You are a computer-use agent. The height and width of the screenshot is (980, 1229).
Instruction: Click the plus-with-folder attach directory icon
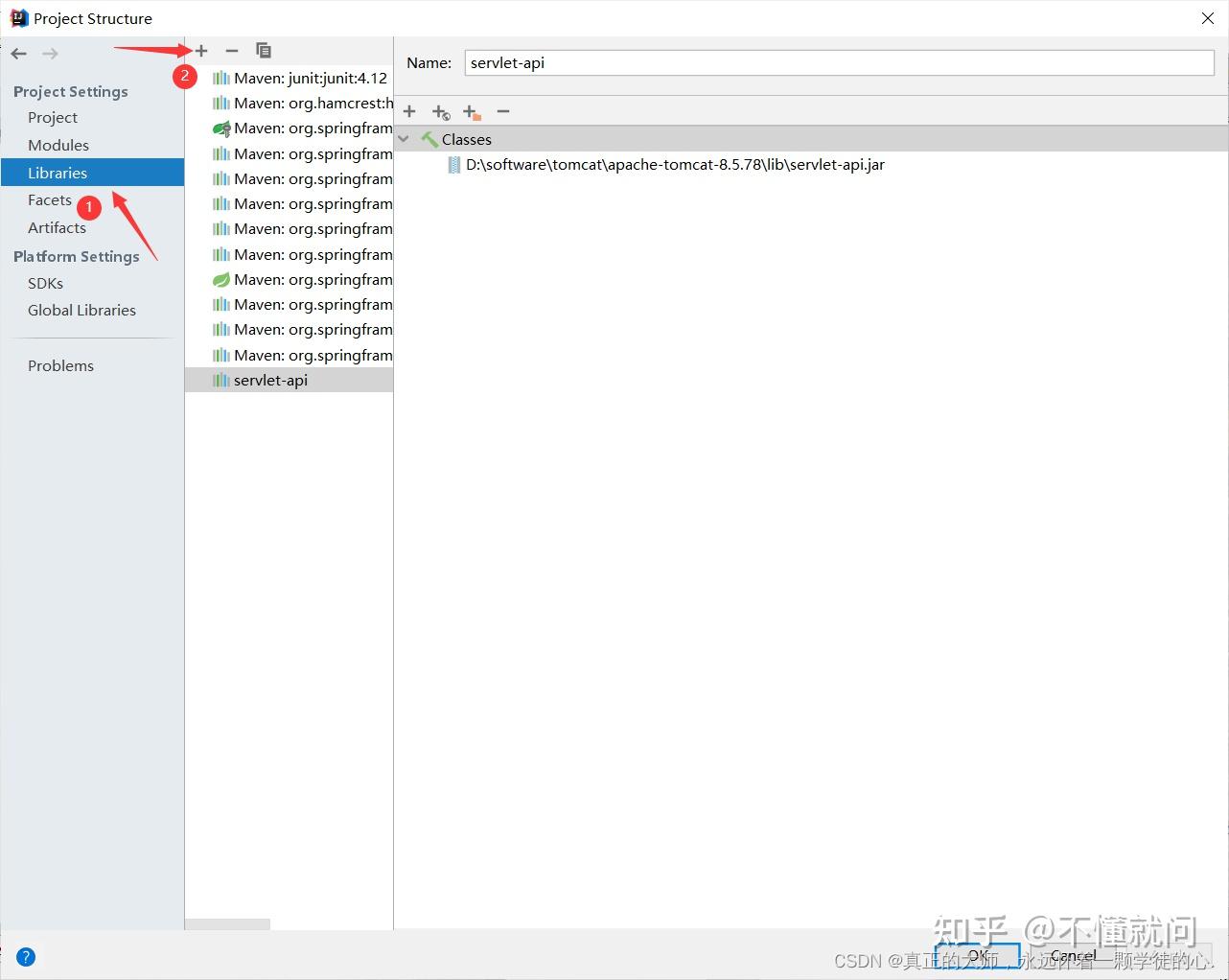pos(471,111)
